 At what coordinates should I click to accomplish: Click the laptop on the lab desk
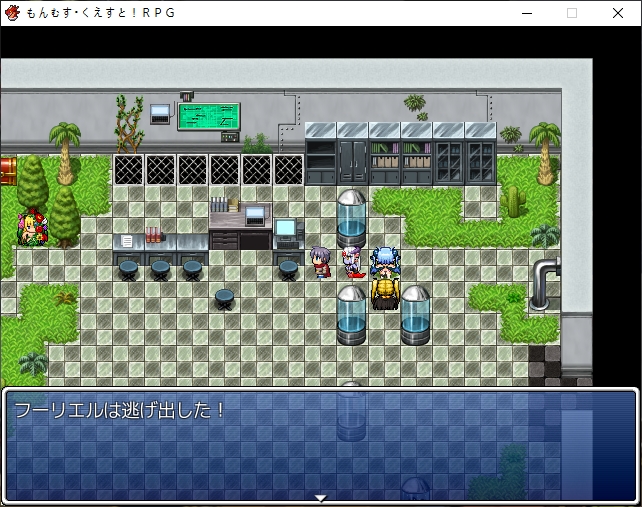(255, 215)
